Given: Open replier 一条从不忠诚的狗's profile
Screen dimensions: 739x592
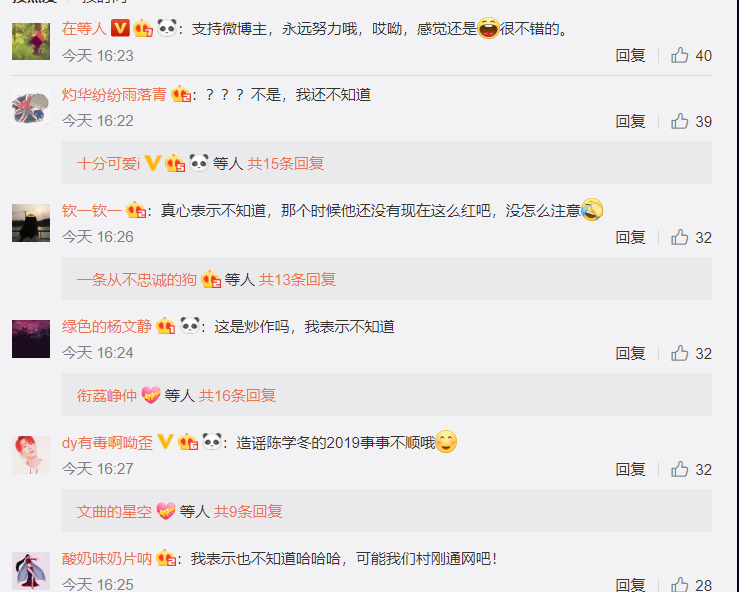Looking at the screenshot, I should [x=137, y=280].
